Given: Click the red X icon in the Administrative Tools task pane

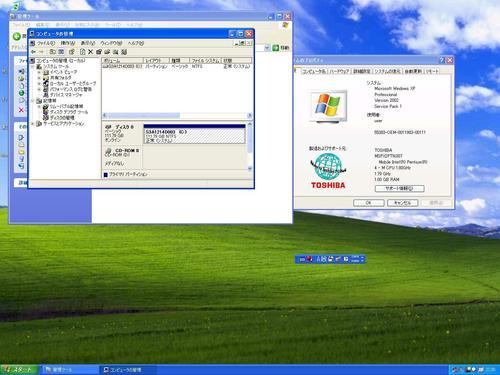Looking at the screenshot, I should click(21, 110).
